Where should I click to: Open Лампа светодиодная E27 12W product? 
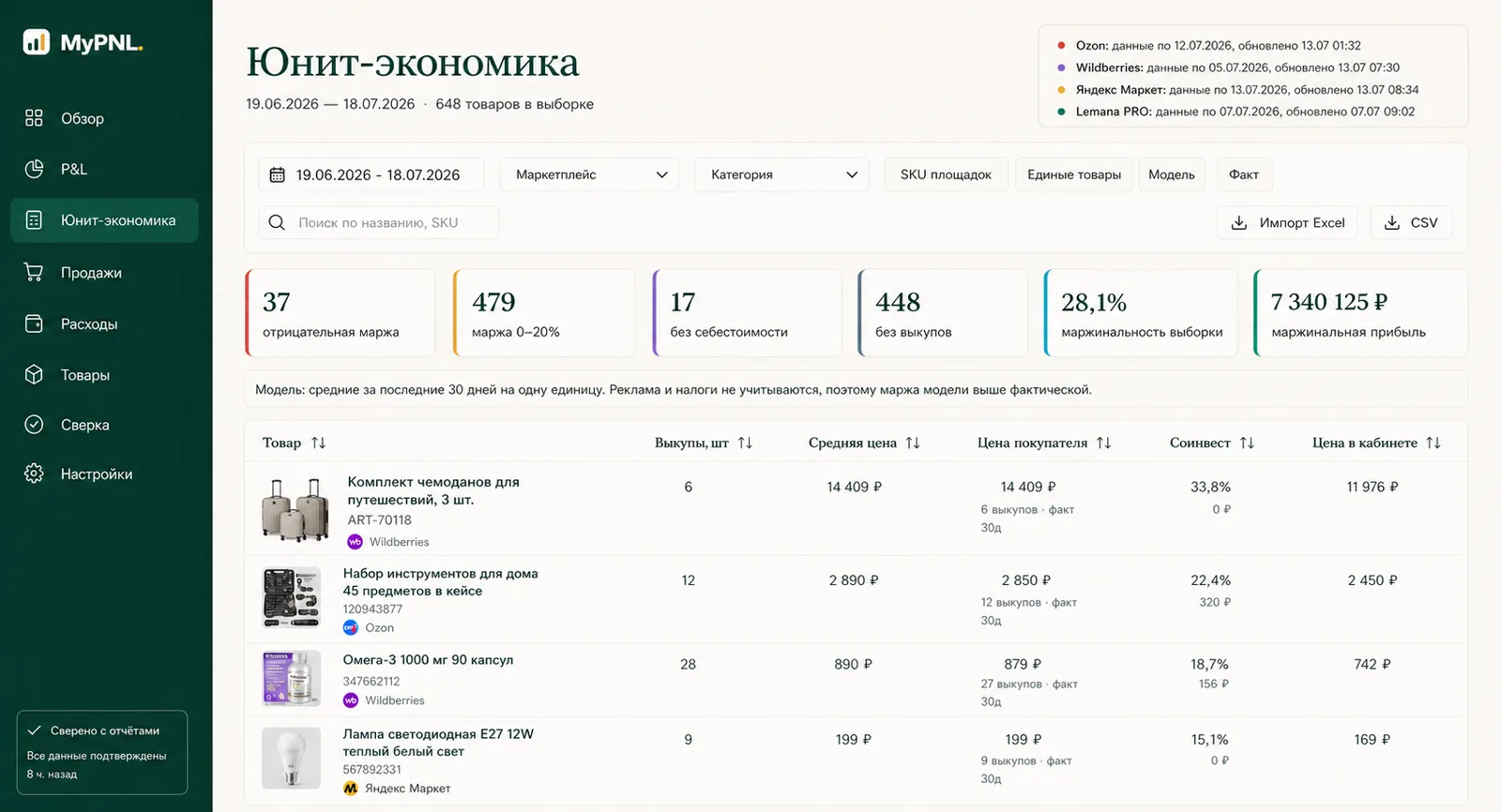pos(438,743)
